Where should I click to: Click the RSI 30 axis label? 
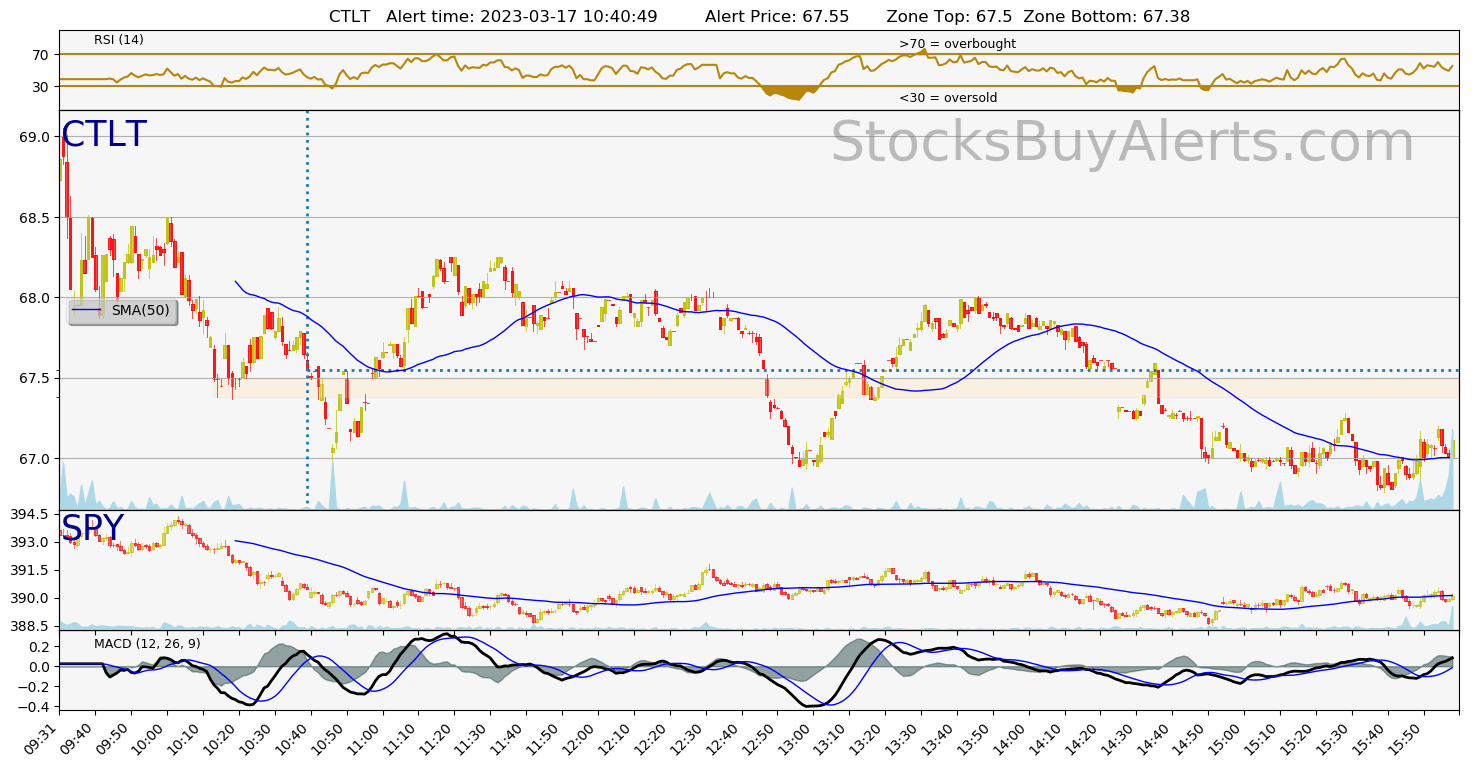coord(42,87)
